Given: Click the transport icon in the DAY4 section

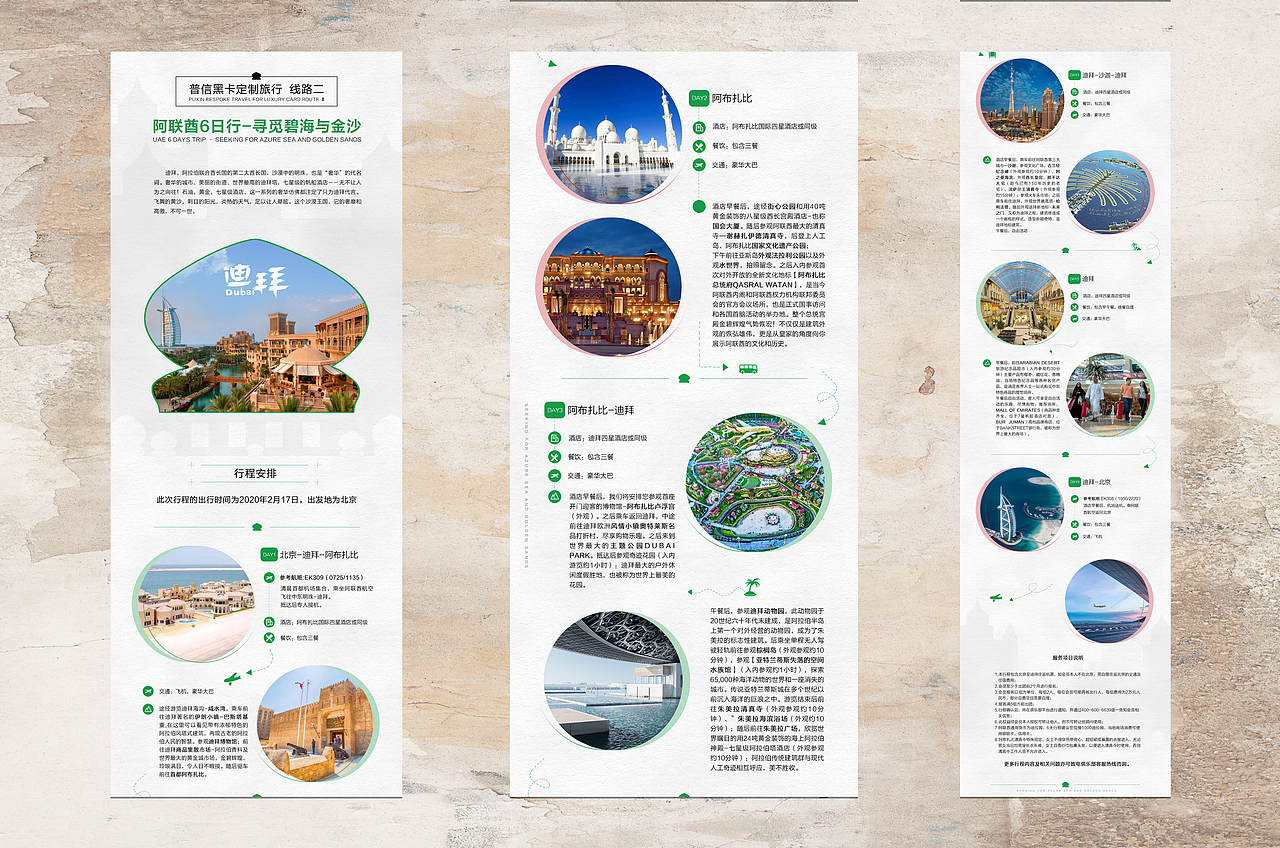Looking at the screenshot, I should pyautogui.click(x=1074, y=113).
